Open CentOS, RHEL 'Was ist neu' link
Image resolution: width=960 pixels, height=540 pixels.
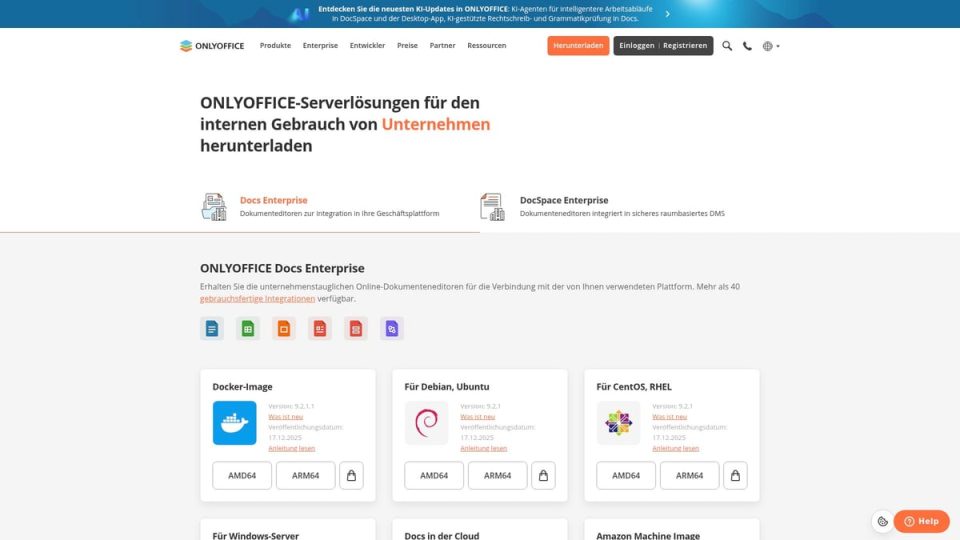point(669,417)
